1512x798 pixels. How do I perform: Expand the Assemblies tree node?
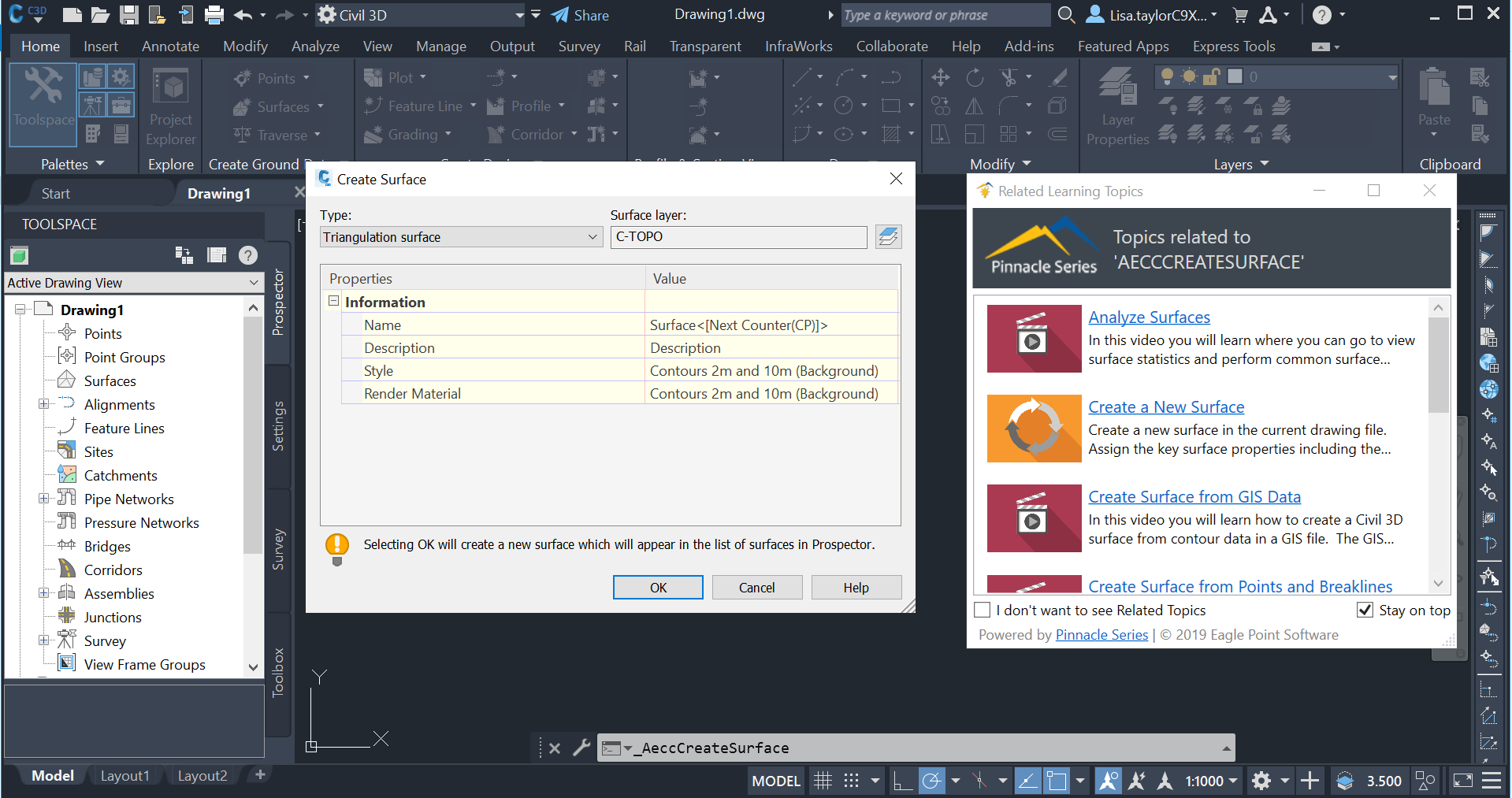[x=44, y=593]
